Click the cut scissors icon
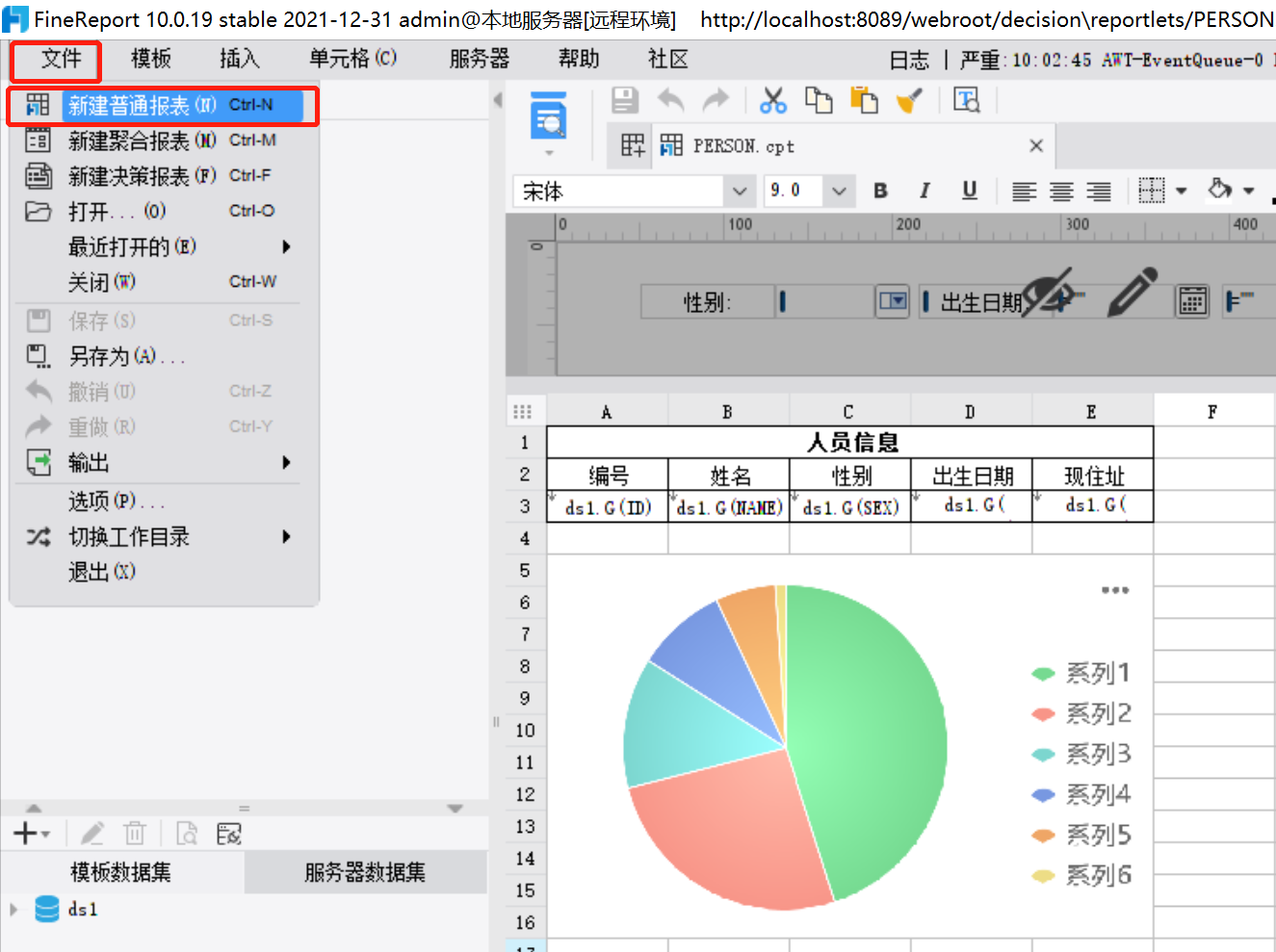Screen dimensions: 1276x952 772,100
